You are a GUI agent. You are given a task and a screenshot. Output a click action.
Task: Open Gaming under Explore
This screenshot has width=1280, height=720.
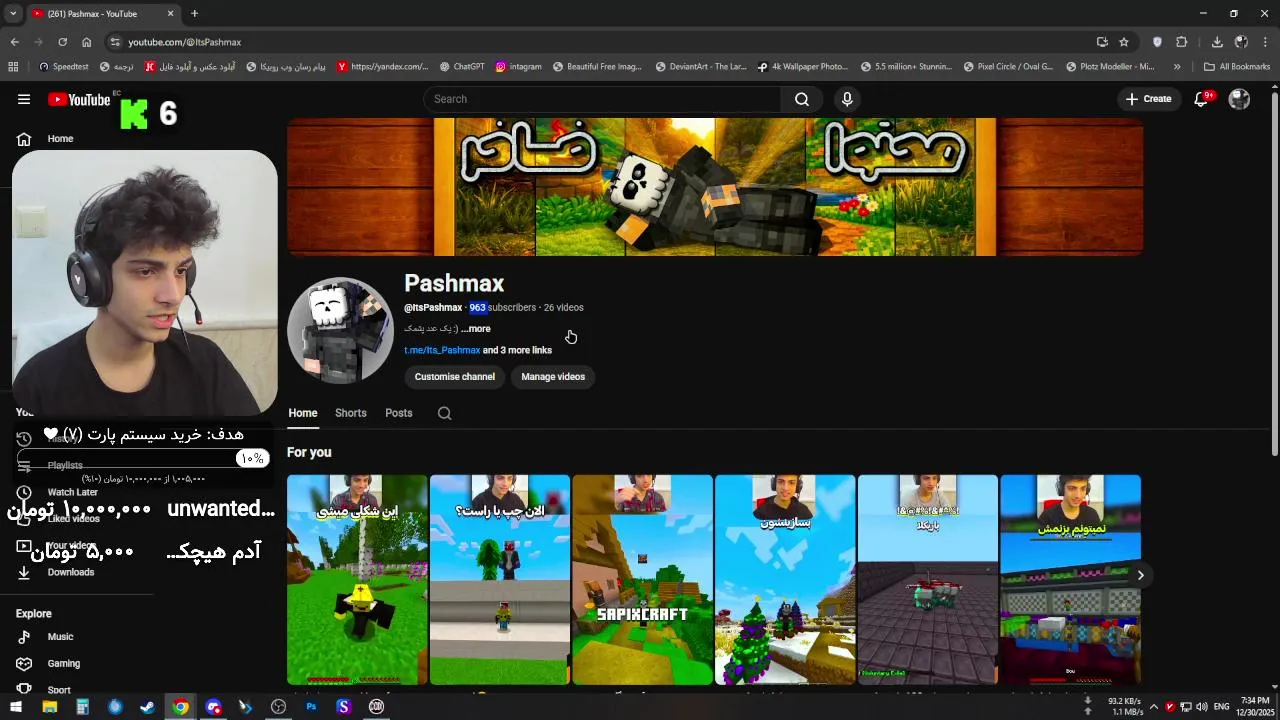(63, 664)
